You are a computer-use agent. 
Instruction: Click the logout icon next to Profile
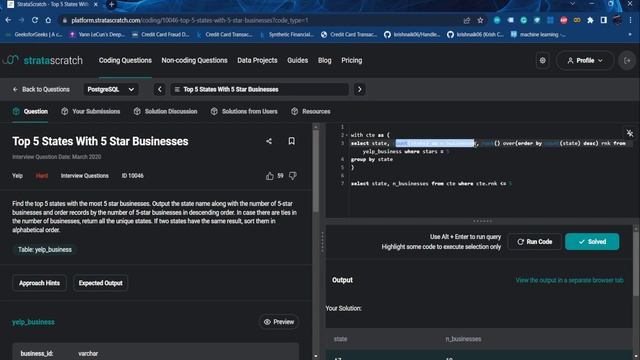coord(627,60)
